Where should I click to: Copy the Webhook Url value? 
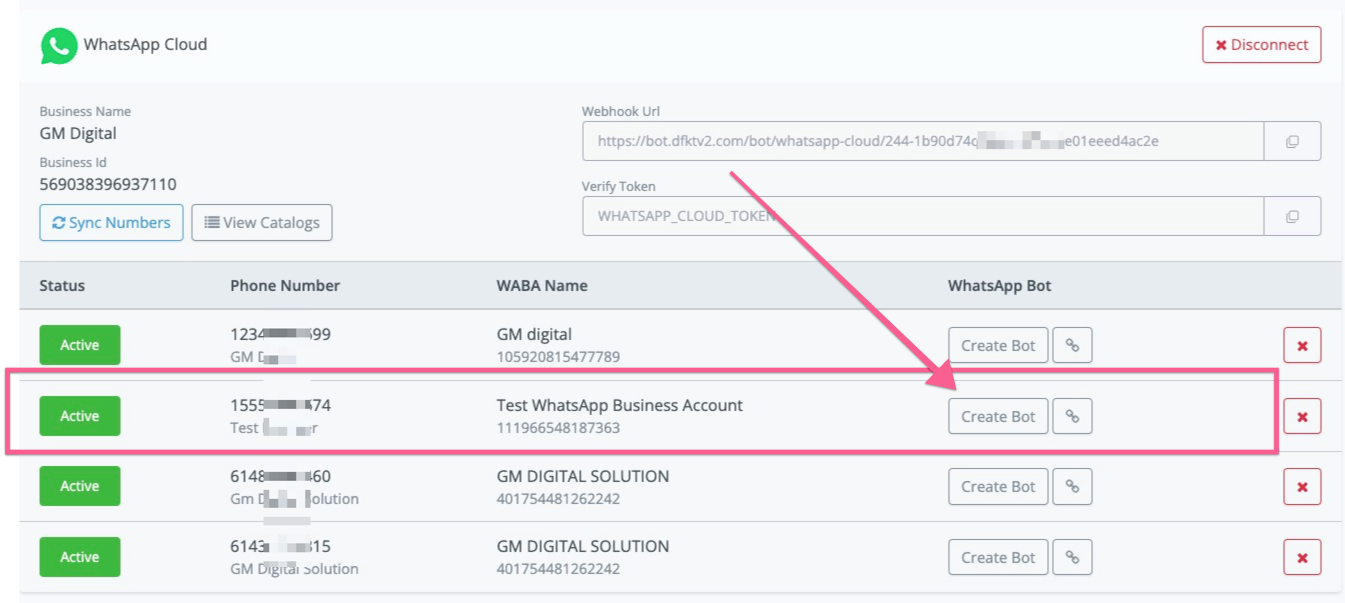[1292, 141]
